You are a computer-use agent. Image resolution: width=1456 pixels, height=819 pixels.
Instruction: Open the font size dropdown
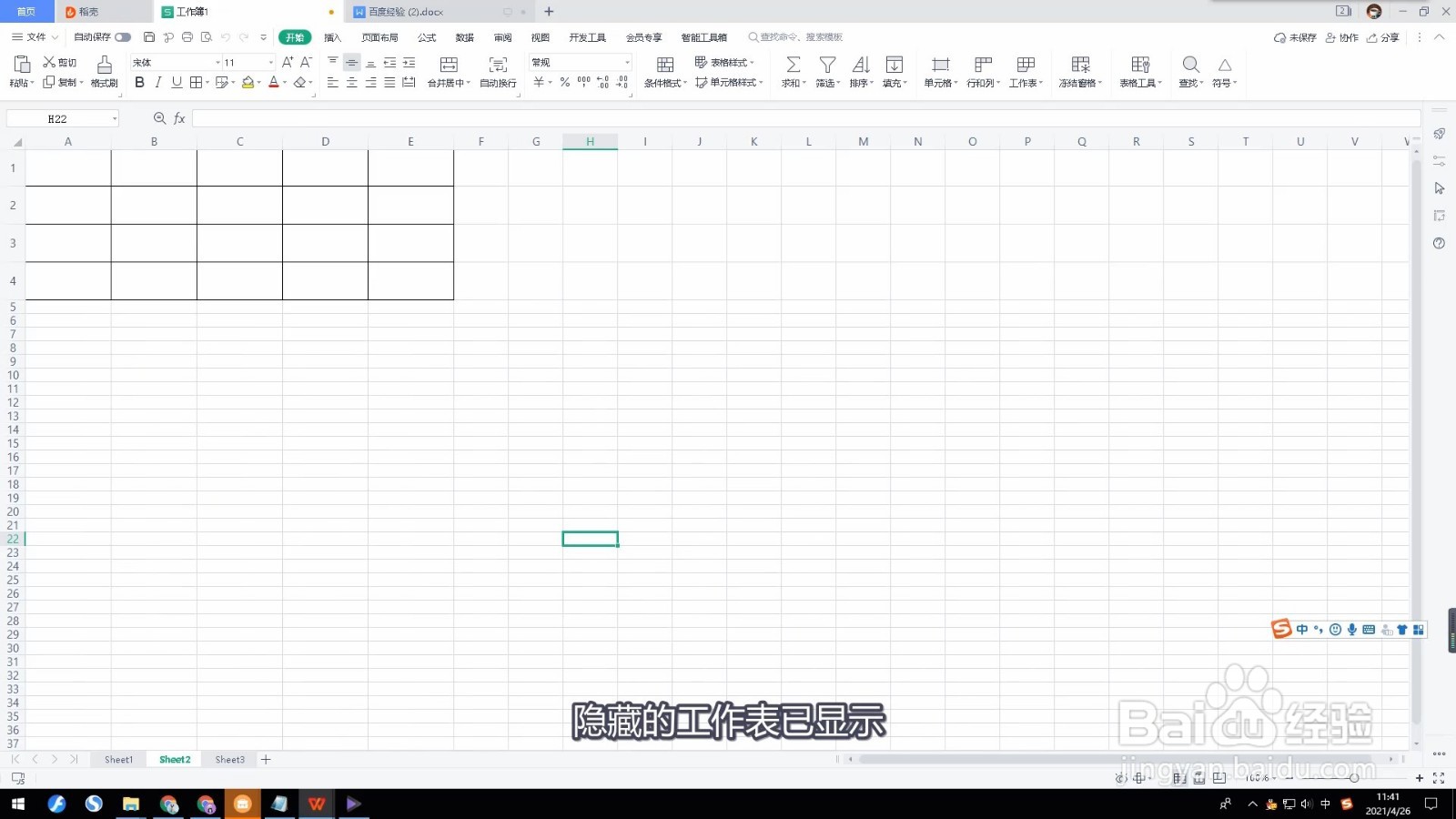click(270, 62)
